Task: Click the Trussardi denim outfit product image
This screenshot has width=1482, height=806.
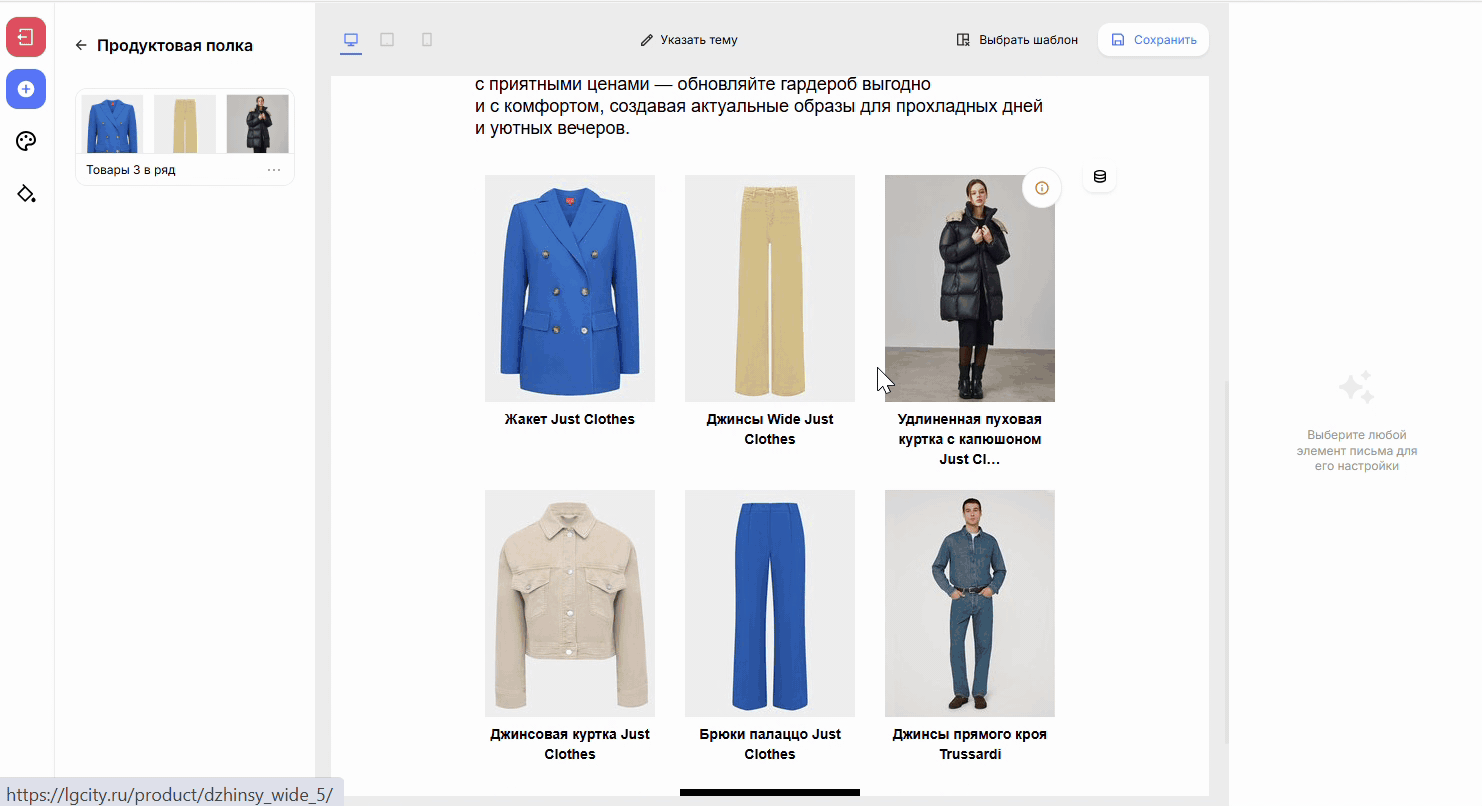Action: coord(970,603)
